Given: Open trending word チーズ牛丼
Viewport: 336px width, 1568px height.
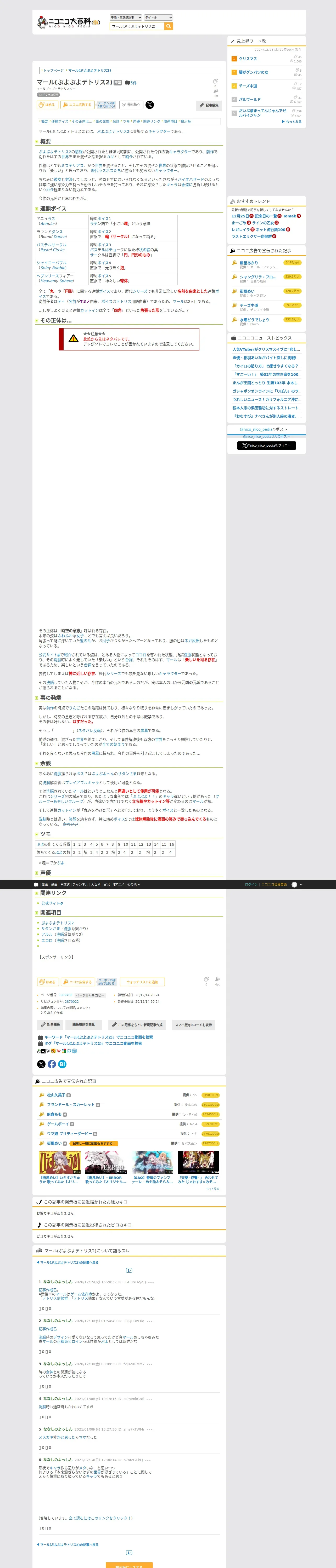Looking at the screenshot, I should point(248,86).
